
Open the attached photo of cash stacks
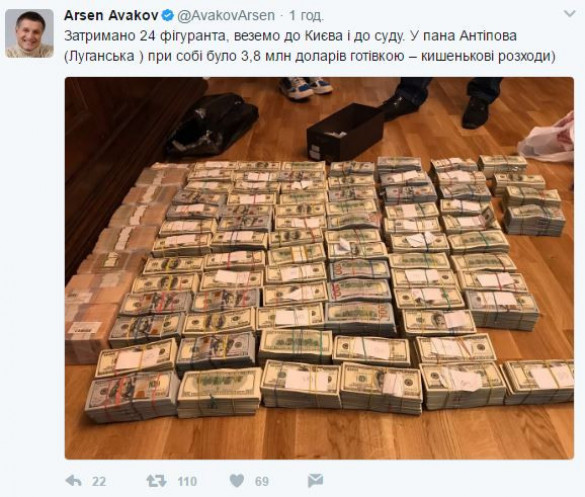click(319, 268)
